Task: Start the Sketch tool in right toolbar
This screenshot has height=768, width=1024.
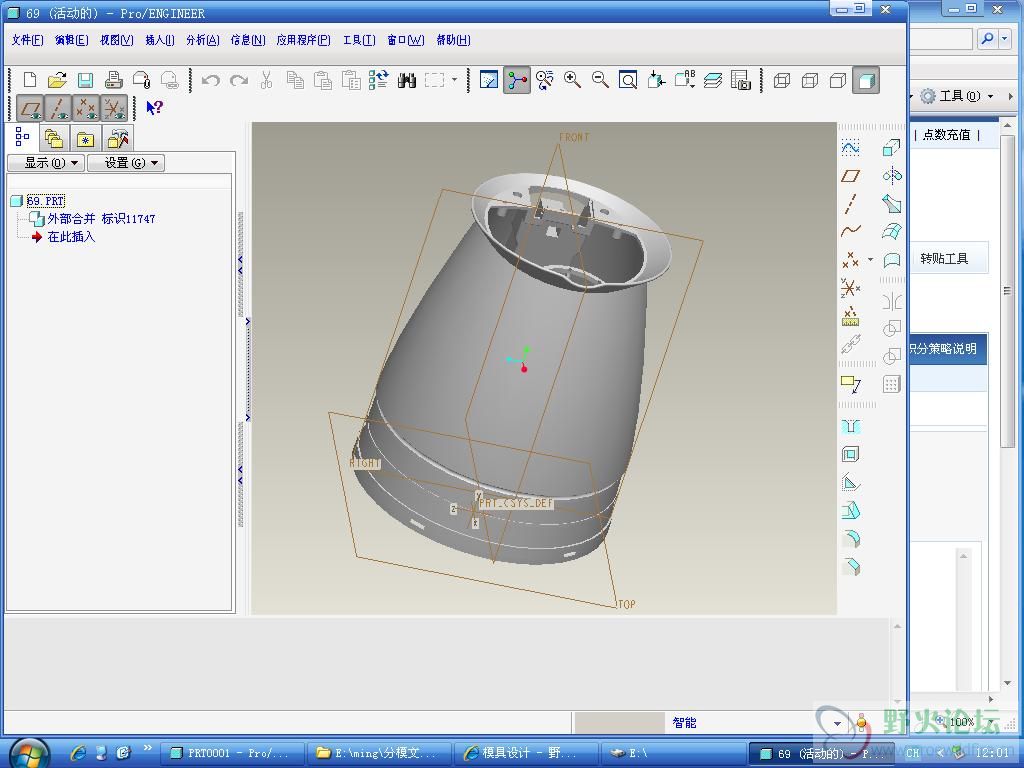Action: coord(850,148)
